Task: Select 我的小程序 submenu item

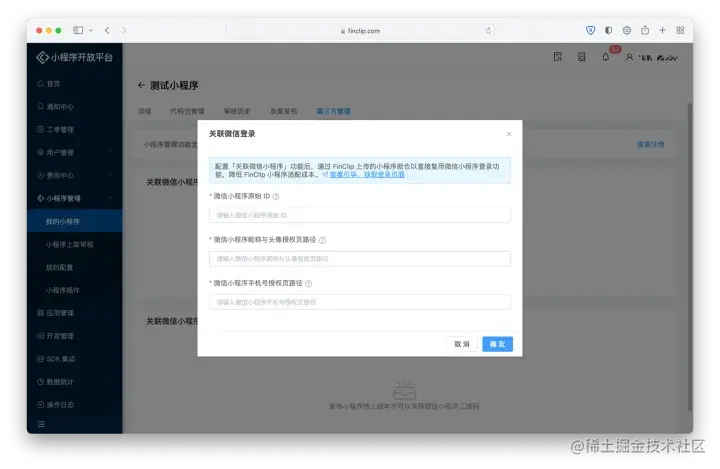Action: click(x=75, y=221)
